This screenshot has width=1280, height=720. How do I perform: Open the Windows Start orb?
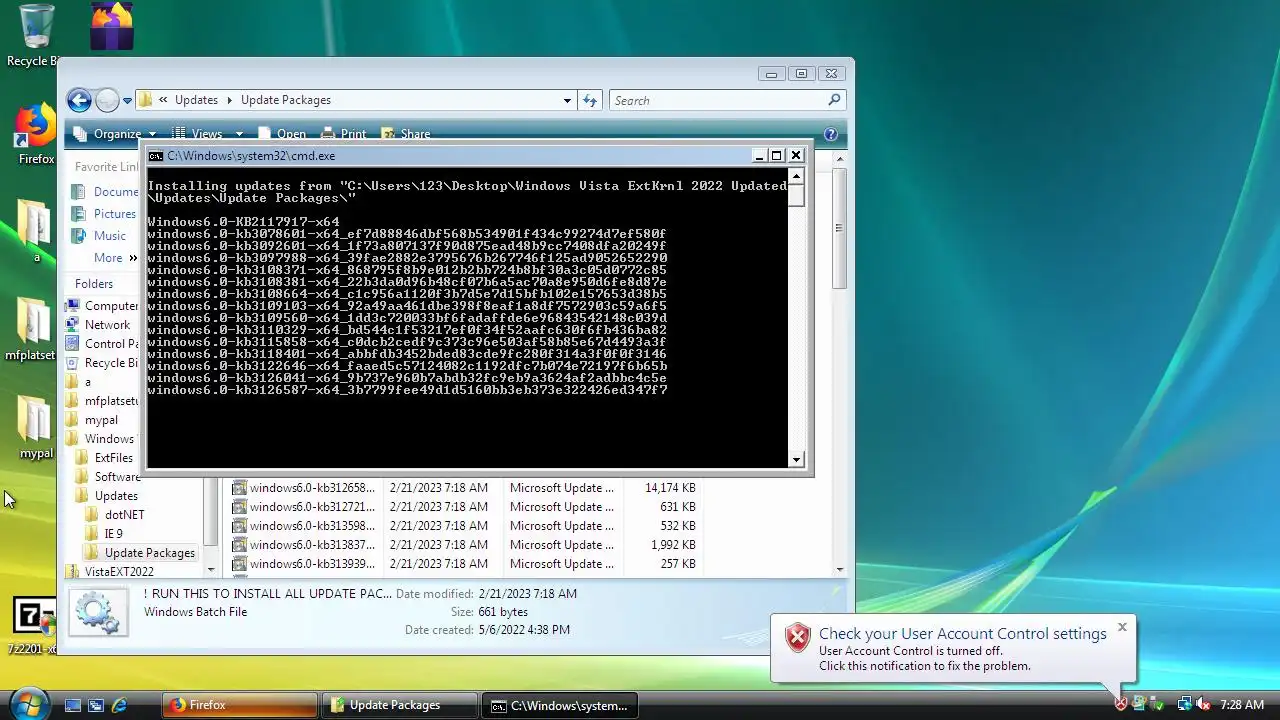[x=28, y=704]
